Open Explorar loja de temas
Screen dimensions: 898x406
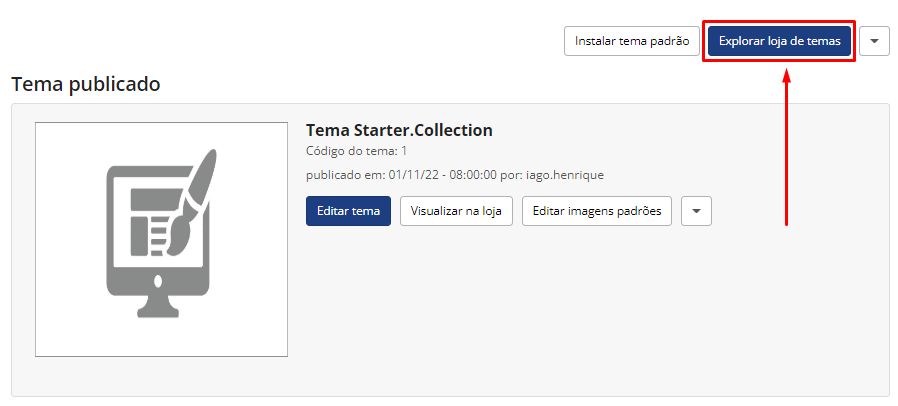(x=779, y=41)
